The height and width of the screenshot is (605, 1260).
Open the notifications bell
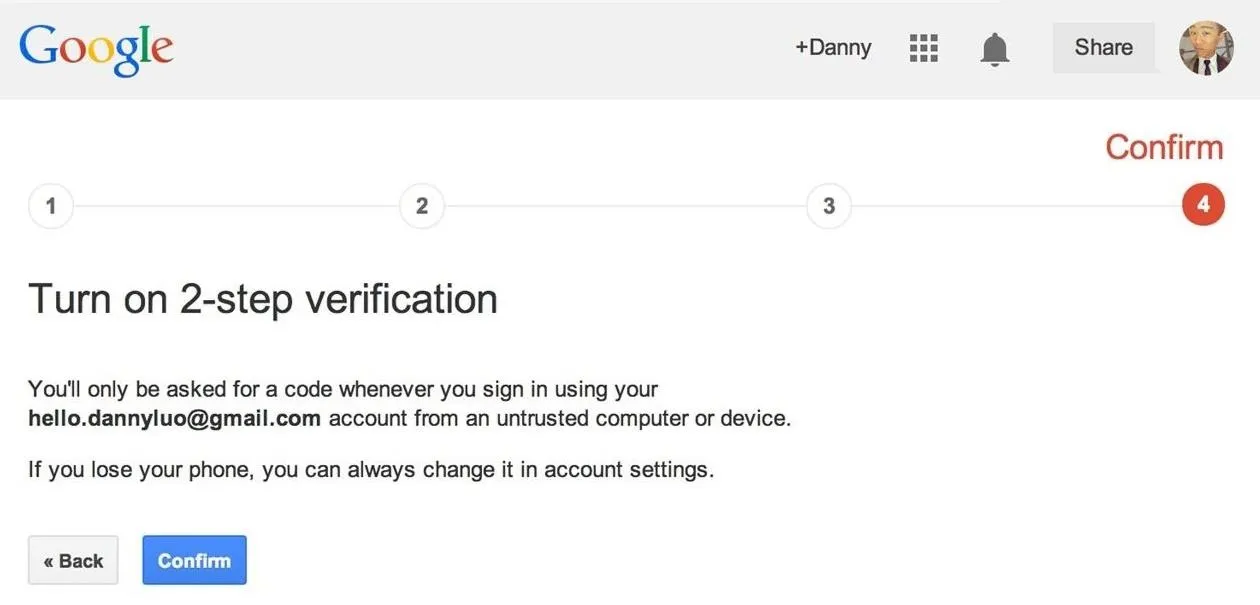tap(994, 49)
